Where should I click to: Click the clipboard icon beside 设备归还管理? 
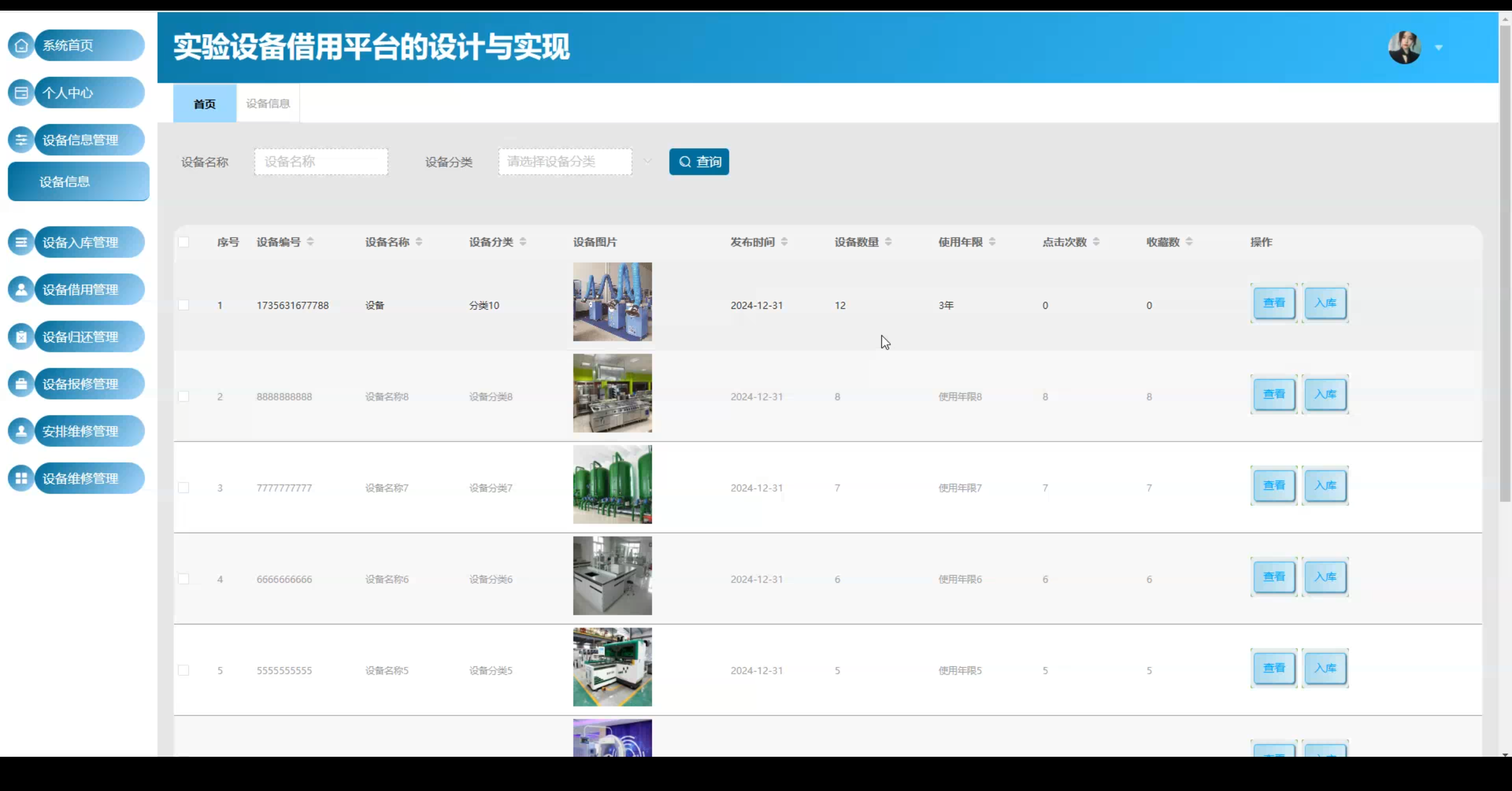(21, 336)
